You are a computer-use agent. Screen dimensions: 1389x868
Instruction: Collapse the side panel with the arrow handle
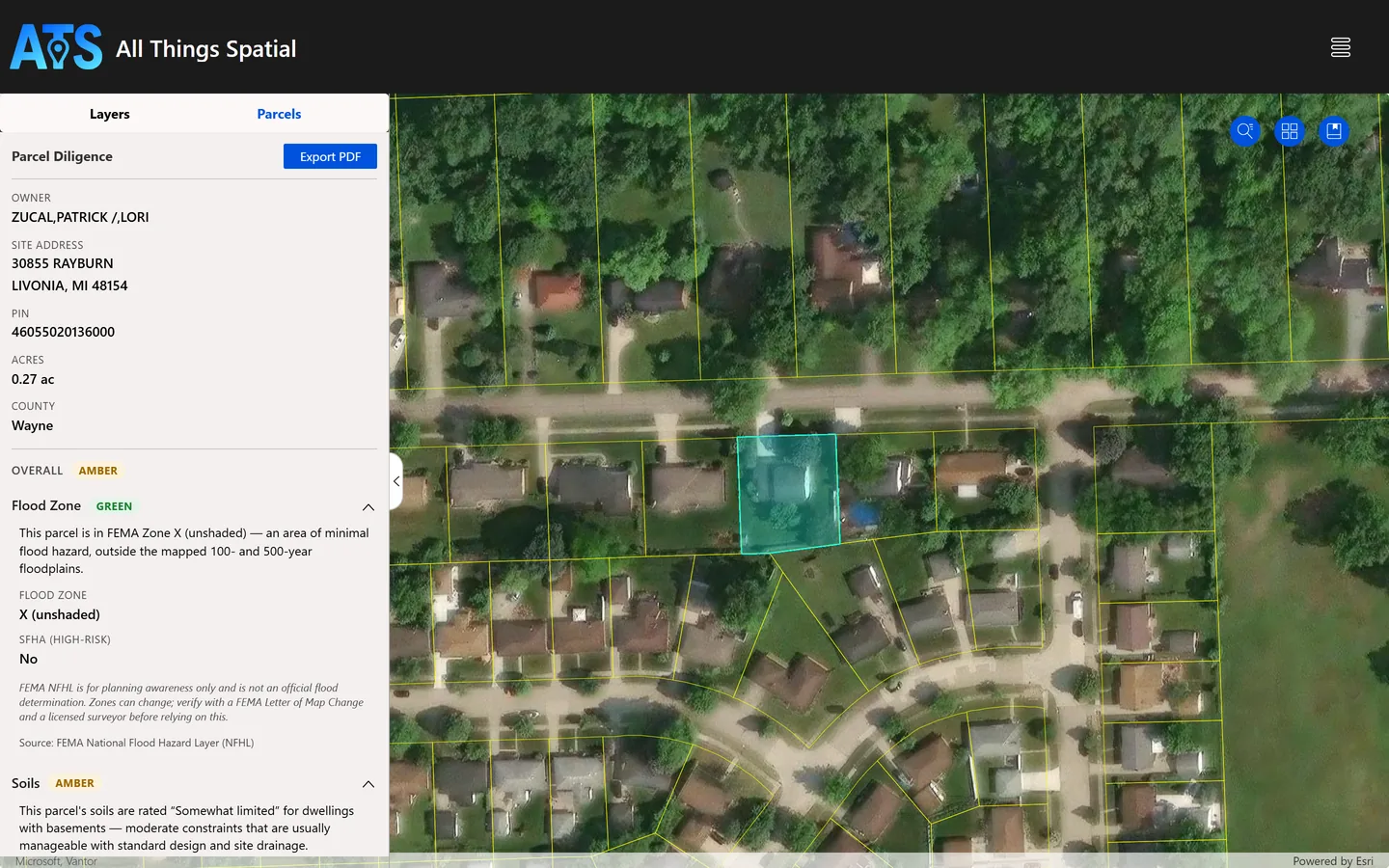(396, 481)
